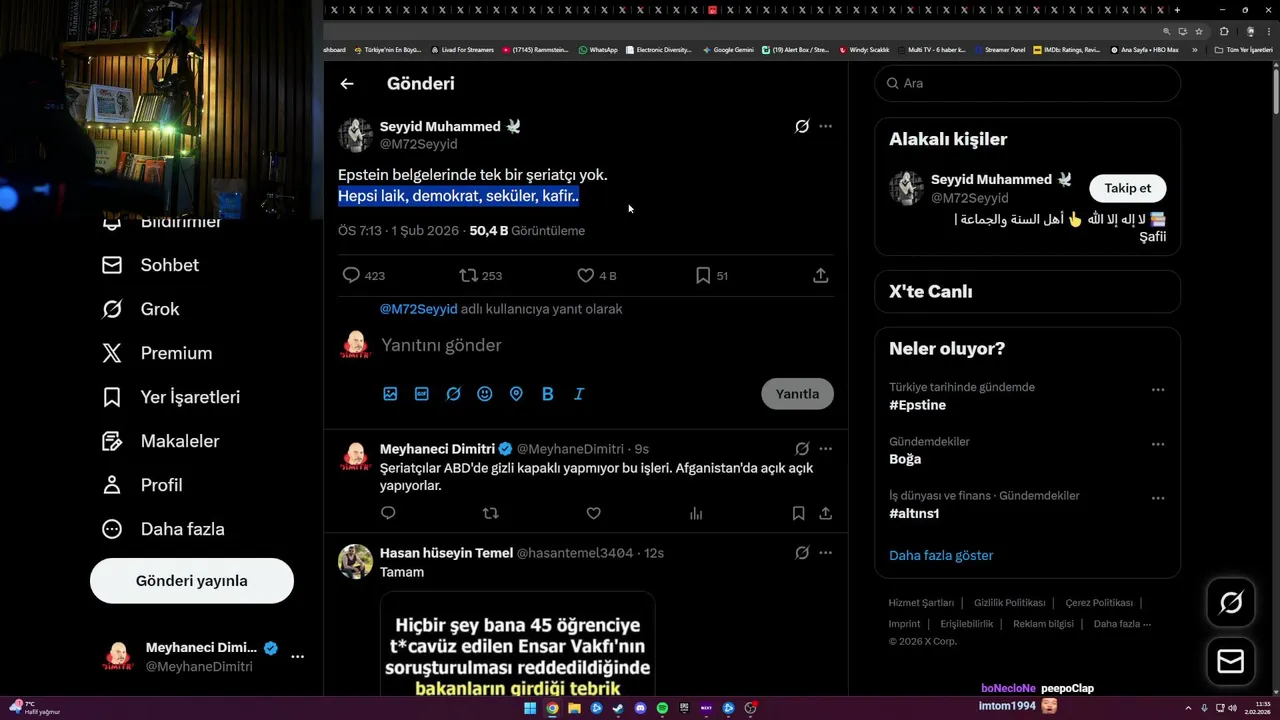Go back using the arrow beside Gönderi
Screen dimensions: 1280x720
[347, 84]
